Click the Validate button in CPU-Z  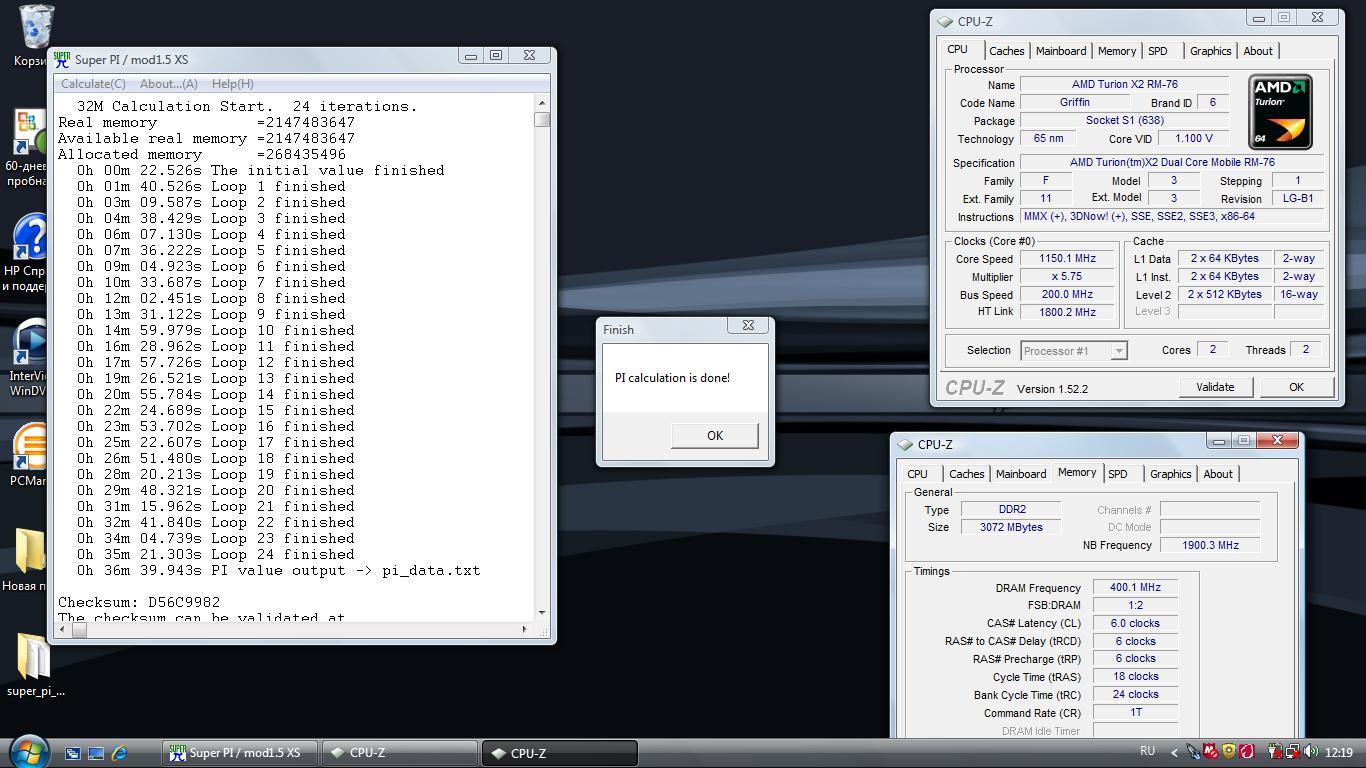coord(1215,387)
